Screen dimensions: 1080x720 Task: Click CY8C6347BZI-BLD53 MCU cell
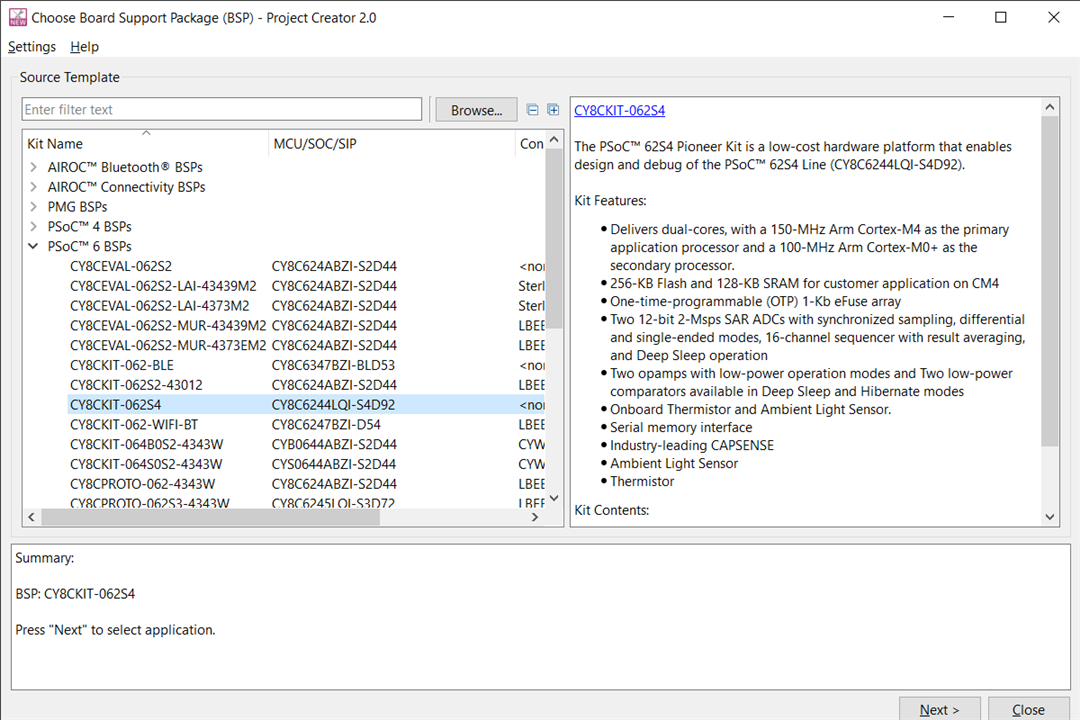click(333, 365)
